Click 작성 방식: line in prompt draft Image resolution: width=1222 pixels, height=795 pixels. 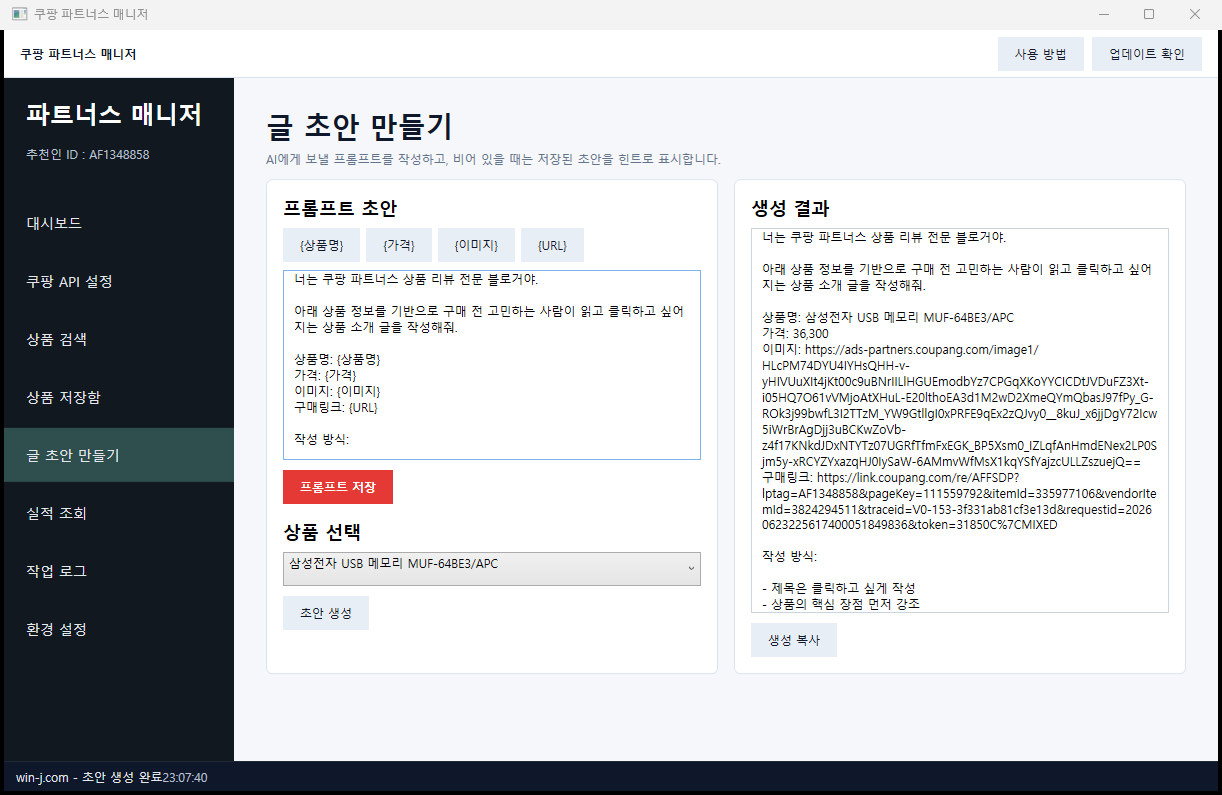[x=321, y=439]
